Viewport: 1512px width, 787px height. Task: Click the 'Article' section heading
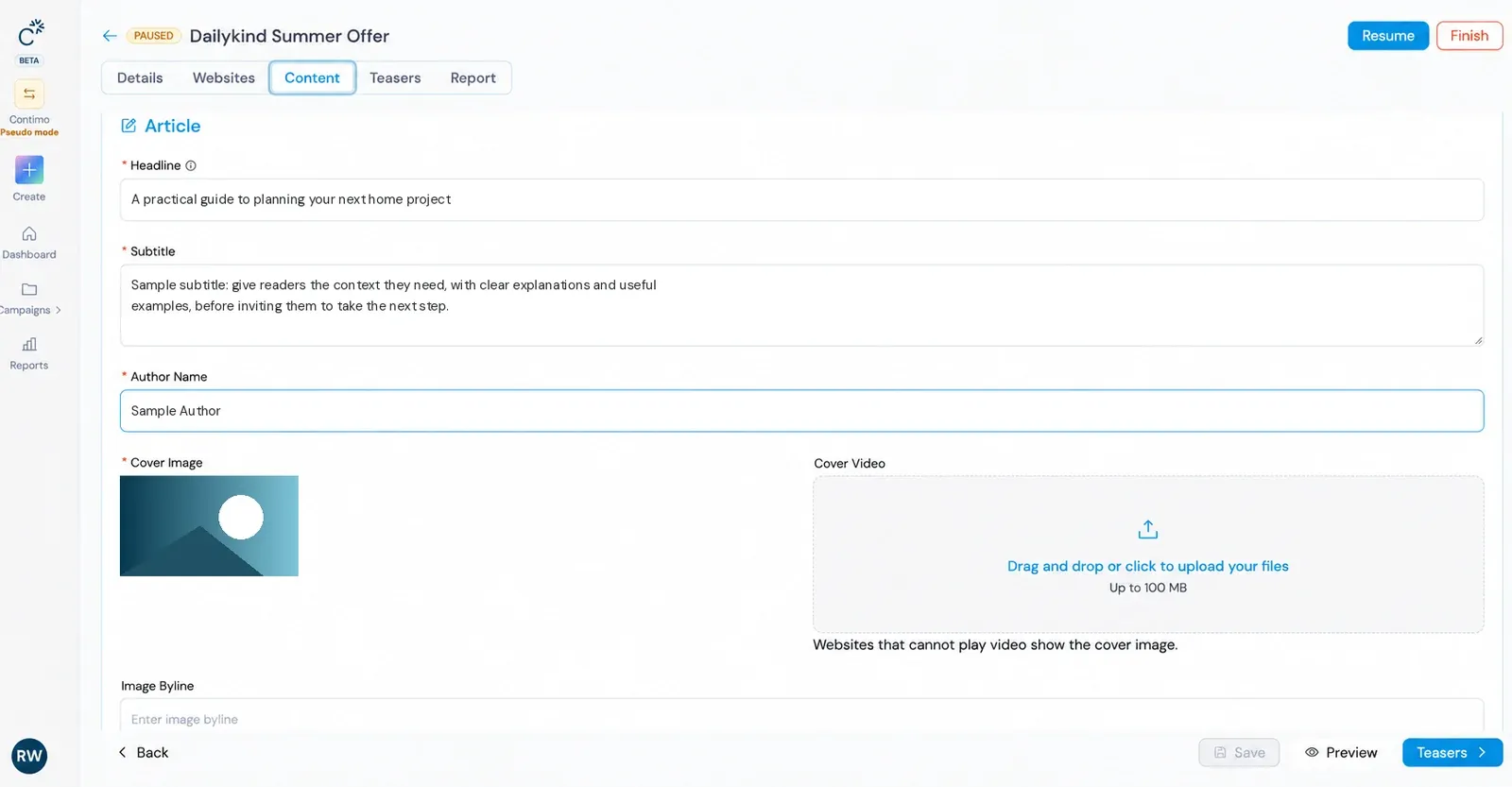point(172,126)
